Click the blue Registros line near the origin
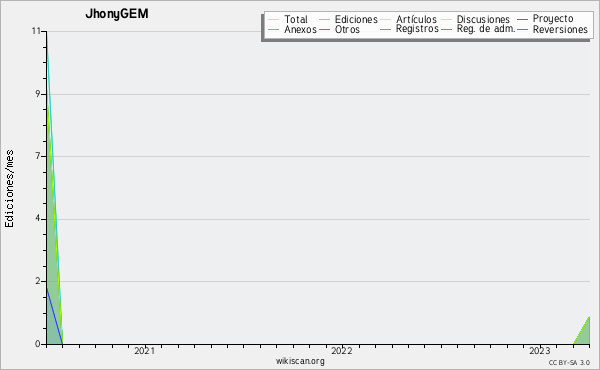Viewport: 600px width, 370px height. (55, 316)
